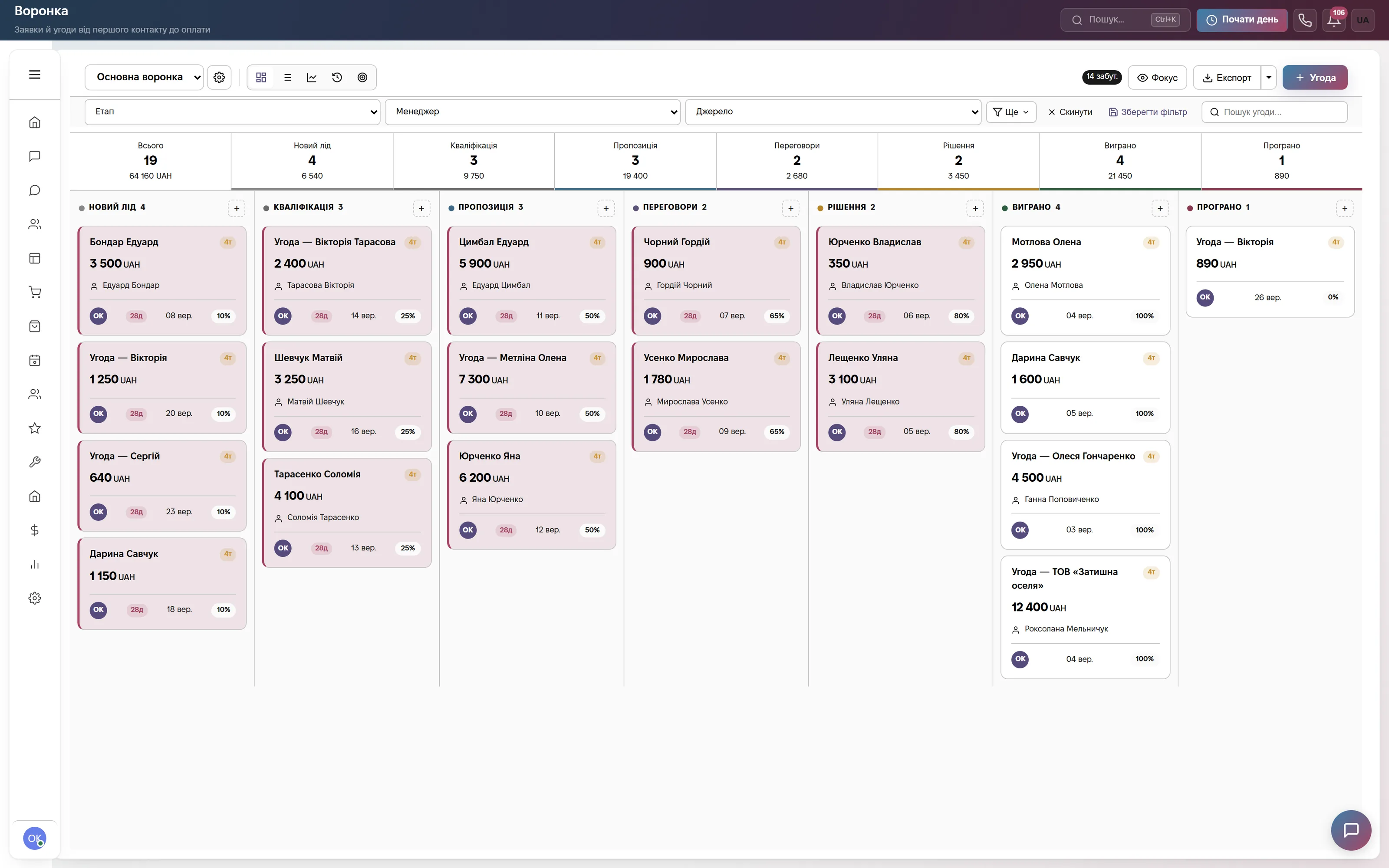This screenshot has height=868, width=1389.
Task: Select the Виграно summary tab
Action: (1120, 161)
